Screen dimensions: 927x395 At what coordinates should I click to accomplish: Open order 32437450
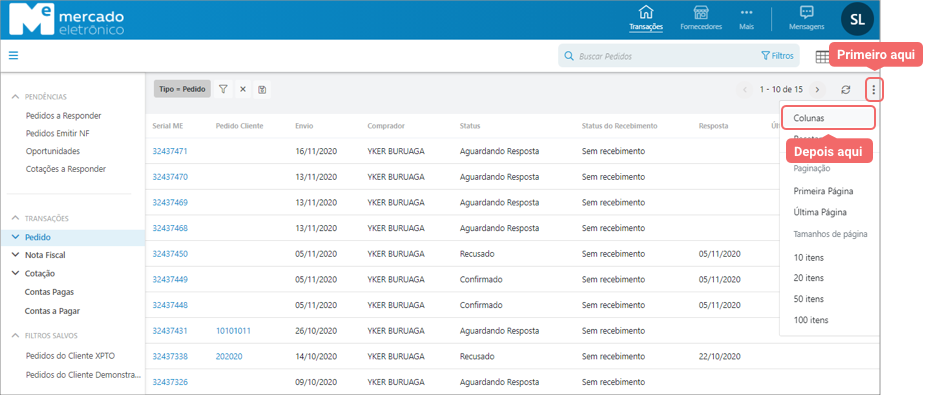(x=170, y=254)
